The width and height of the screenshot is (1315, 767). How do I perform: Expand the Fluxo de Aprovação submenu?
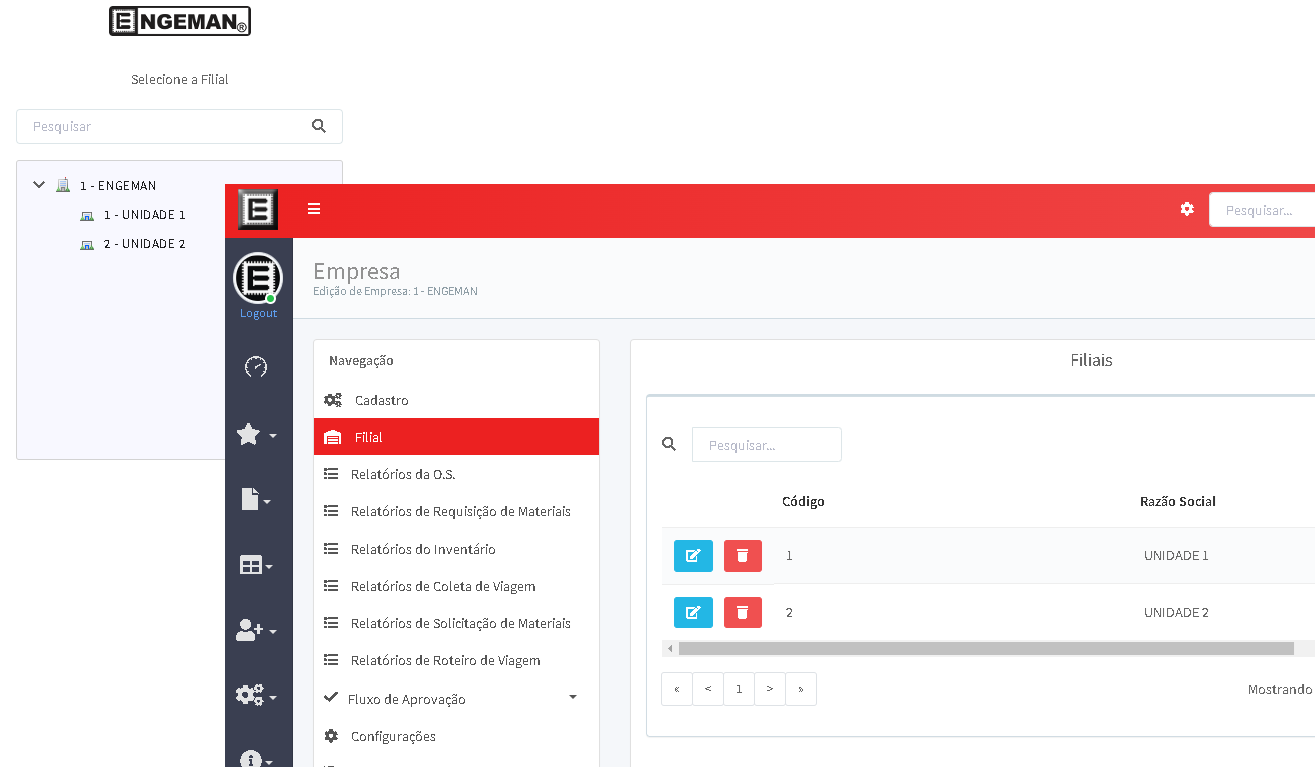pyautogui.click(x=572, y=697)
